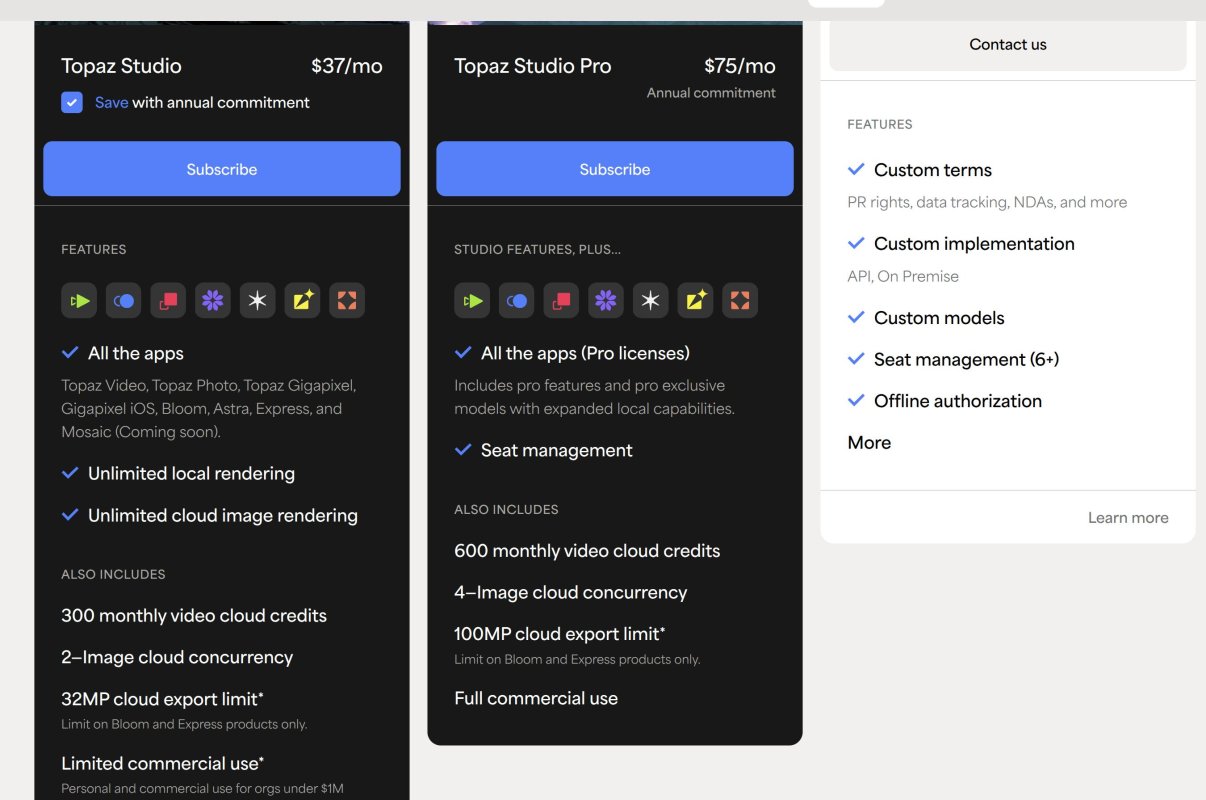Select the purple Bloom icon in the Studio card

212,300
